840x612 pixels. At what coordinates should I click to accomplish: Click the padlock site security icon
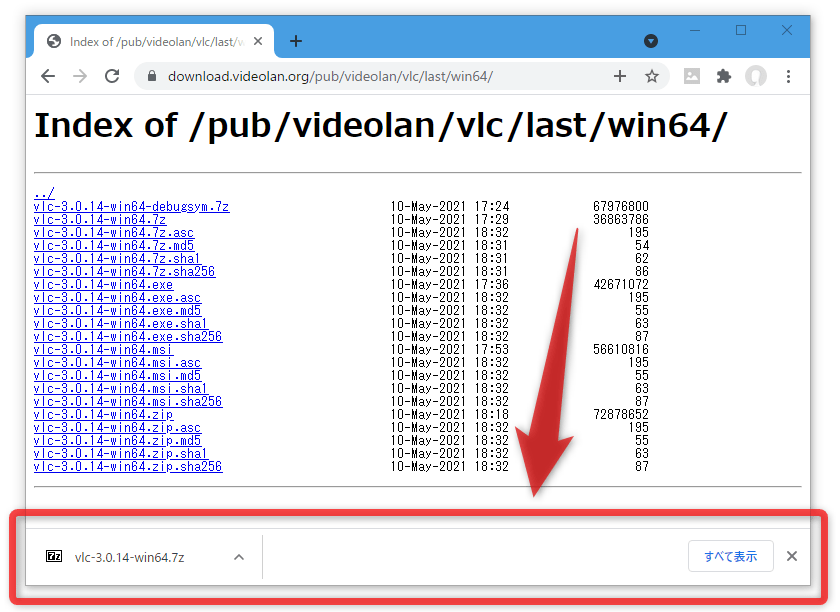(152, 77)
